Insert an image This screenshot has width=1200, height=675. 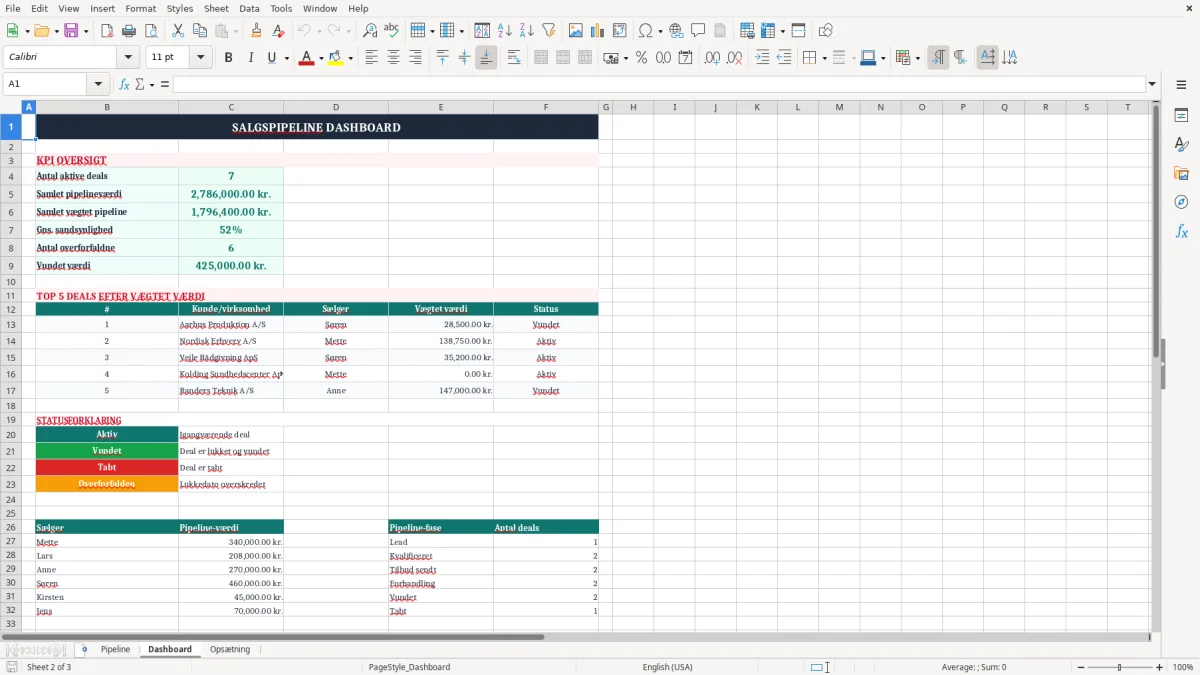[575, 31]
